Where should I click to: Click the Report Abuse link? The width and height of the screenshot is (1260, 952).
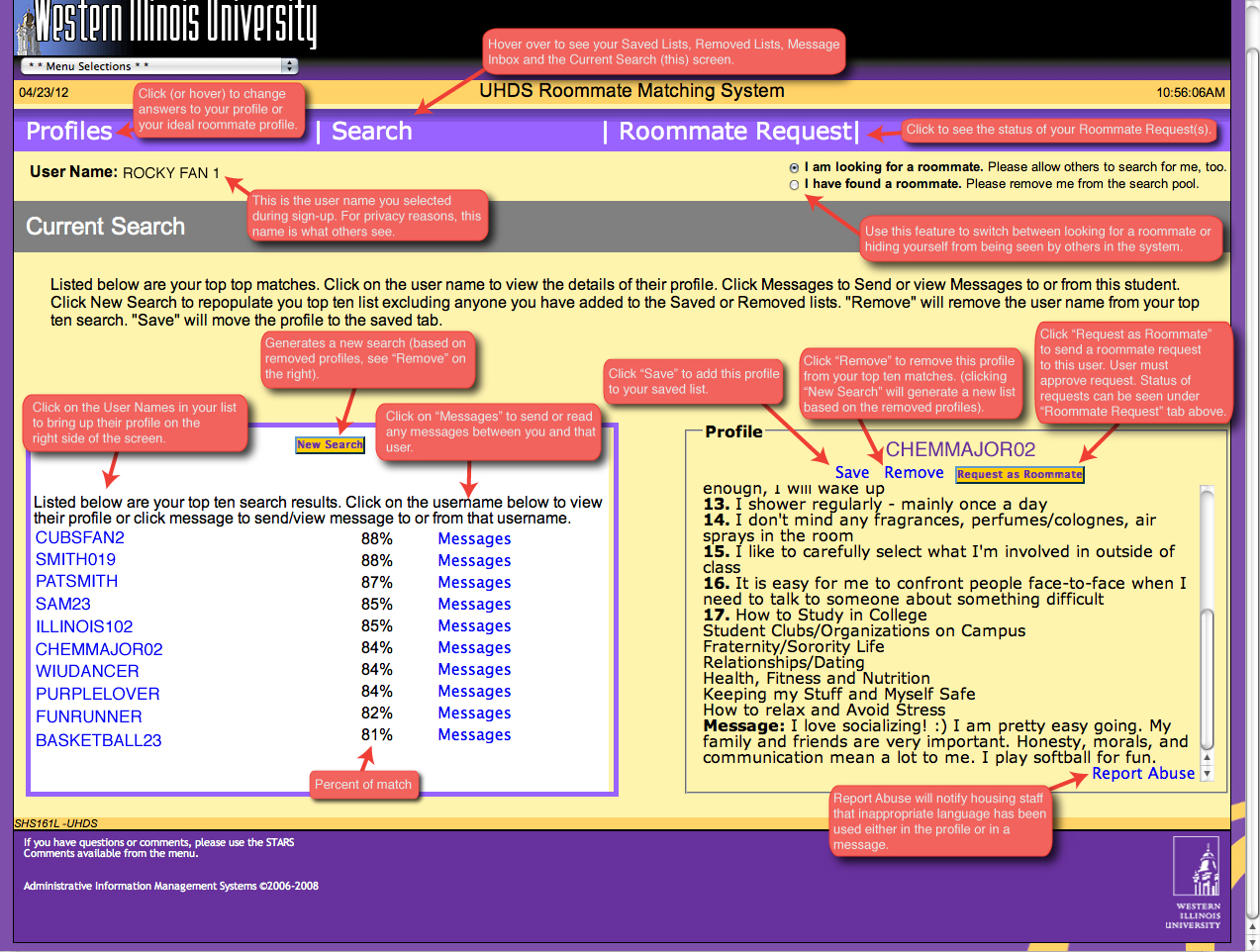[1143, 774]
